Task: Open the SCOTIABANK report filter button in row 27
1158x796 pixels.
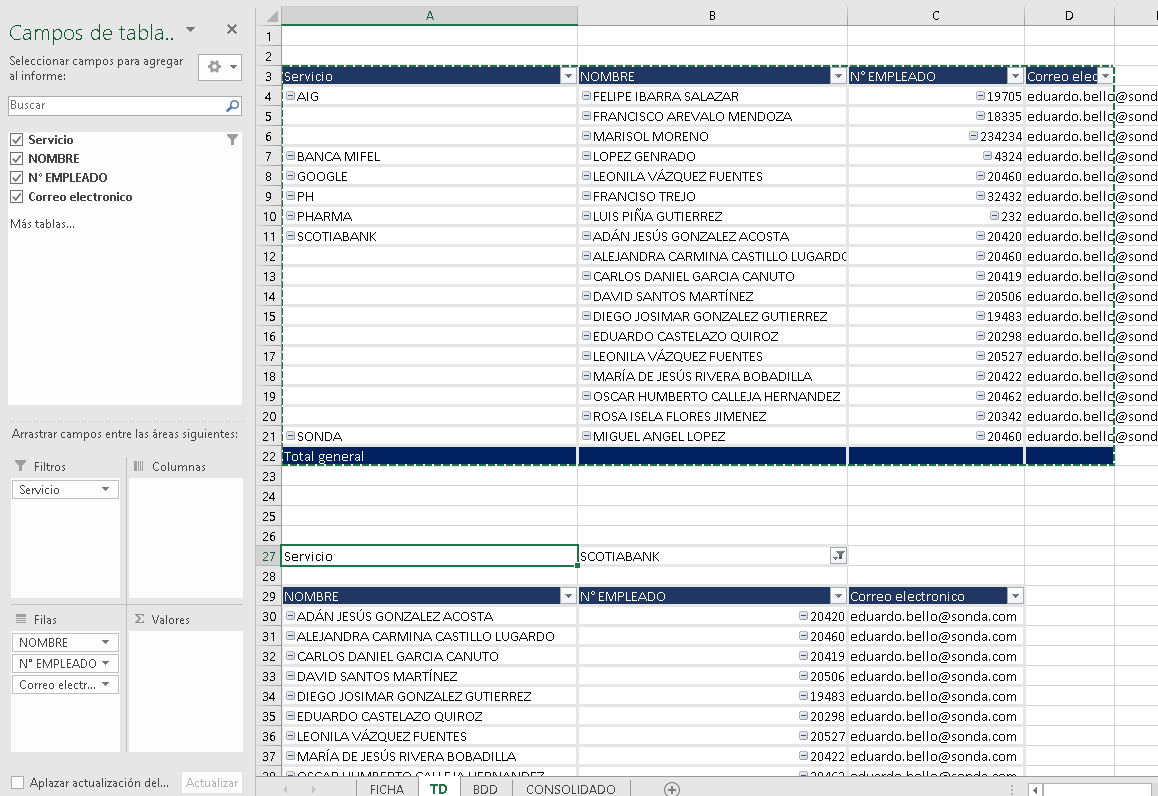Action: click(837, 556)
